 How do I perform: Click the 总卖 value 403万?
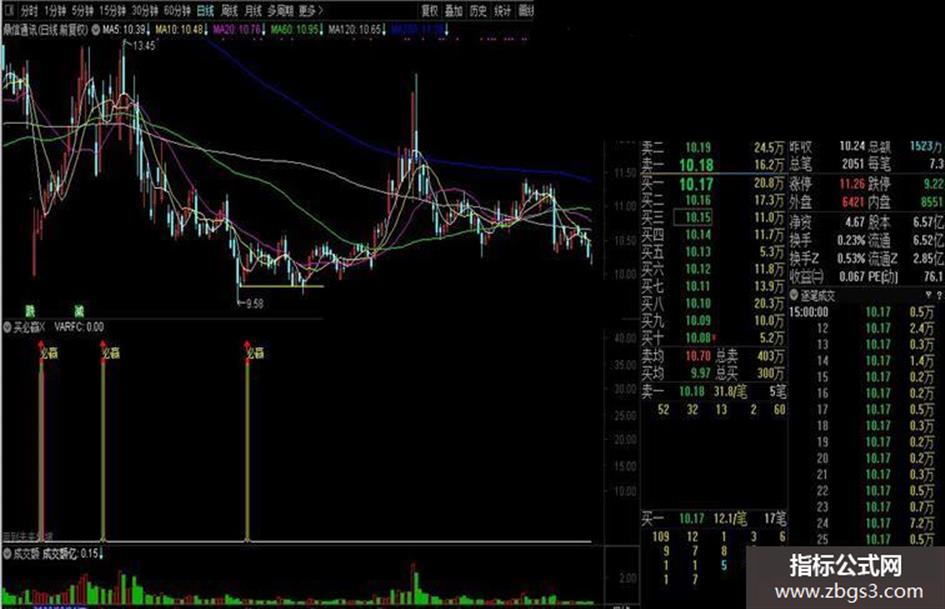tap(771, 356)
